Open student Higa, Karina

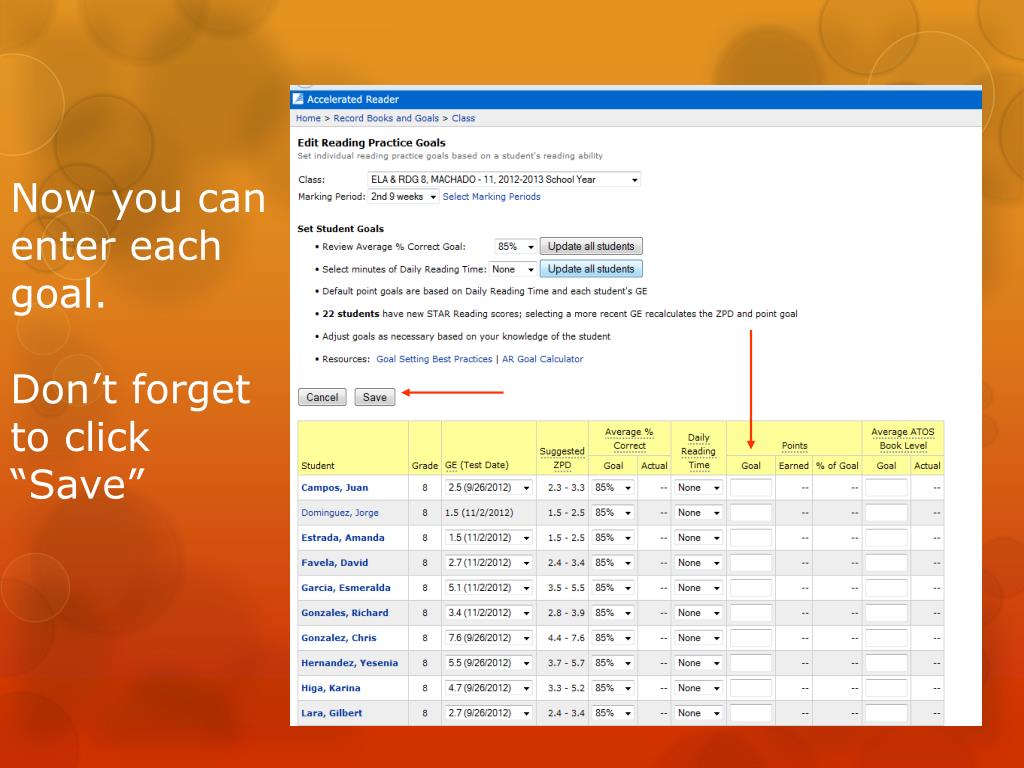330,688
